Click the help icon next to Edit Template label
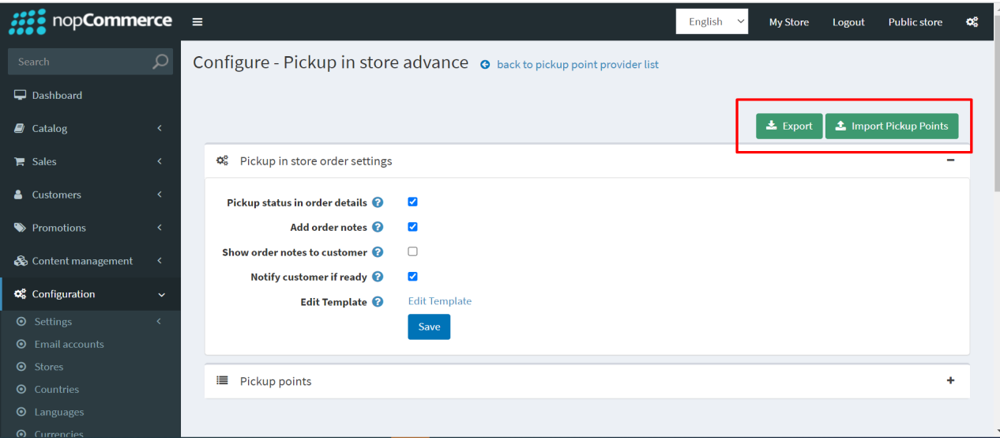Screen dimensions: 1000x438 point(378,302)
